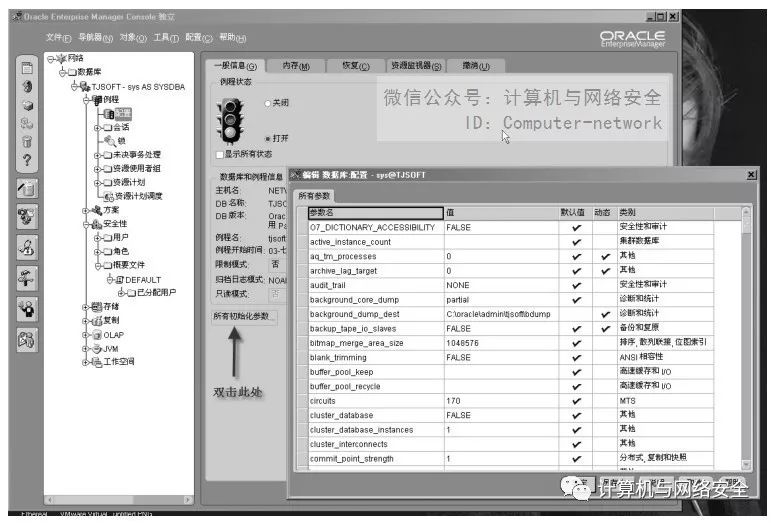The image size is (774, 523).
Task: Toggle the 显示所有状态 checkbox
Action: 220,155
